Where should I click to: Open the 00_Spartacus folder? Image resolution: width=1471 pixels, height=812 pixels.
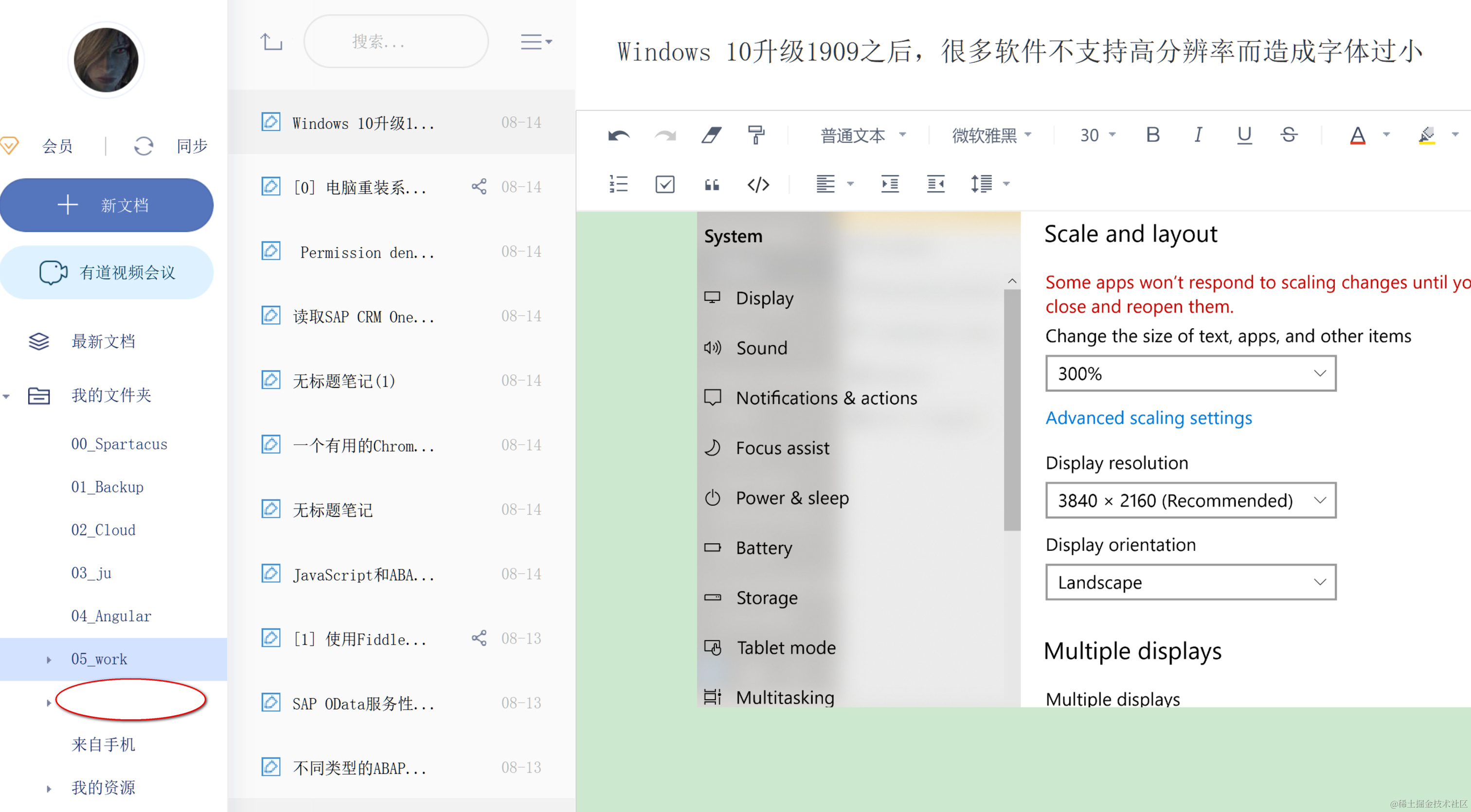119,444
